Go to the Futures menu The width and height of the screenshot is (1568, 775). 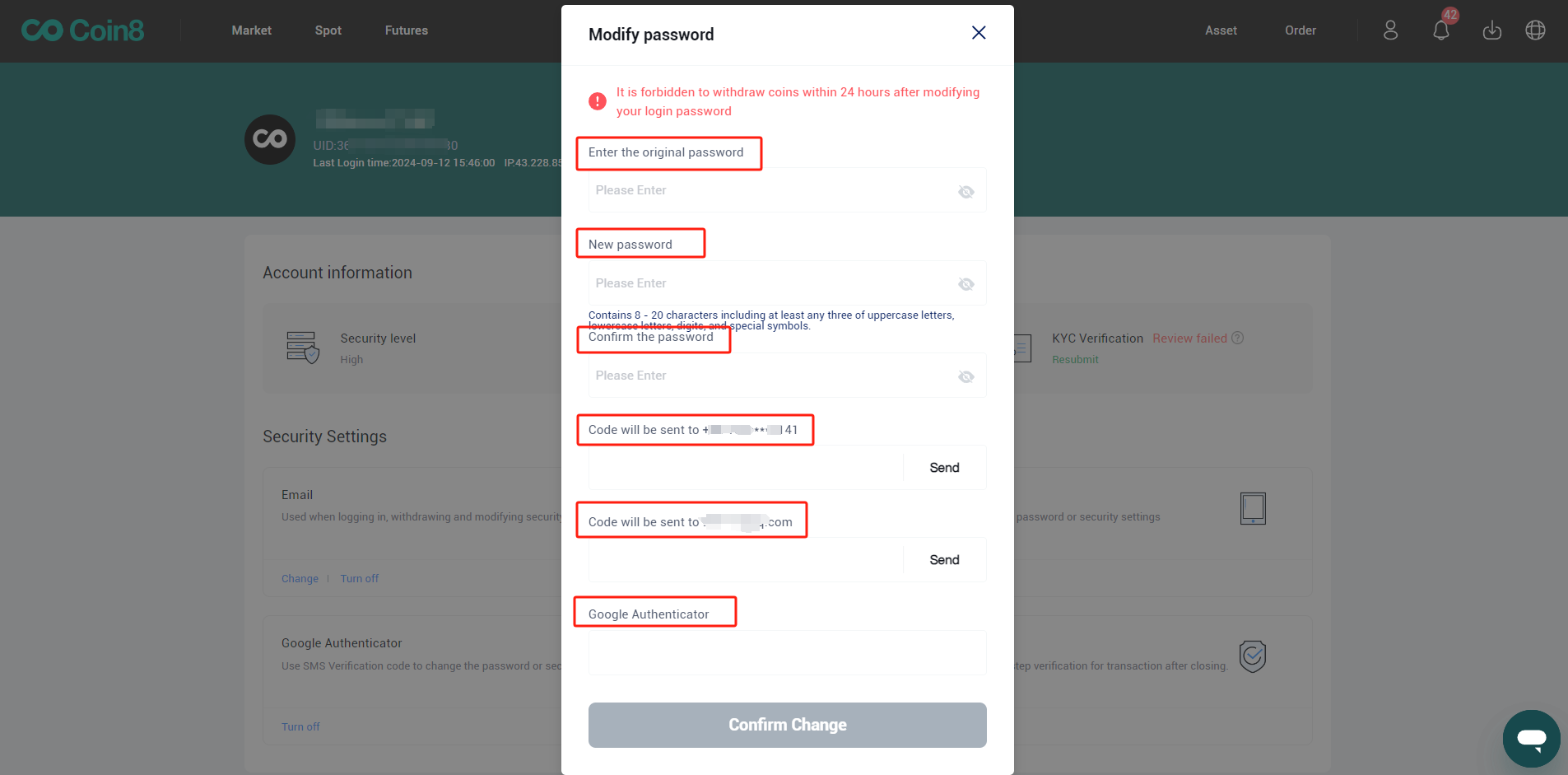[x=406, y=30]
